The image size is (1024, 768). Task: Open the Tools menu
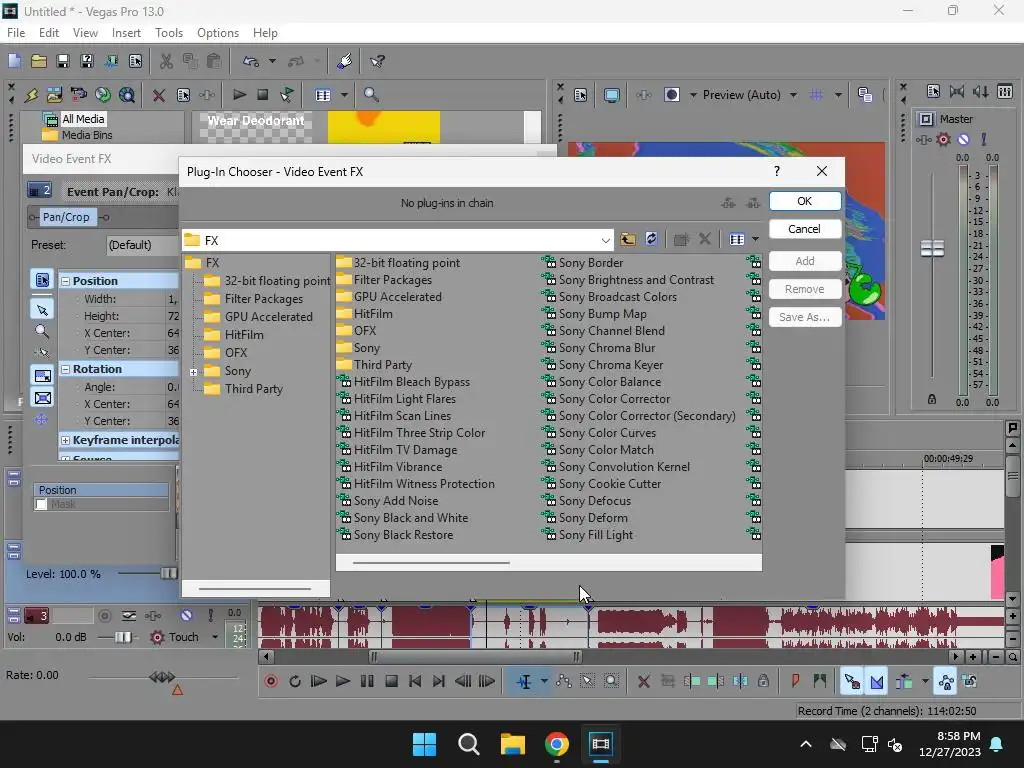coord(168,33)
